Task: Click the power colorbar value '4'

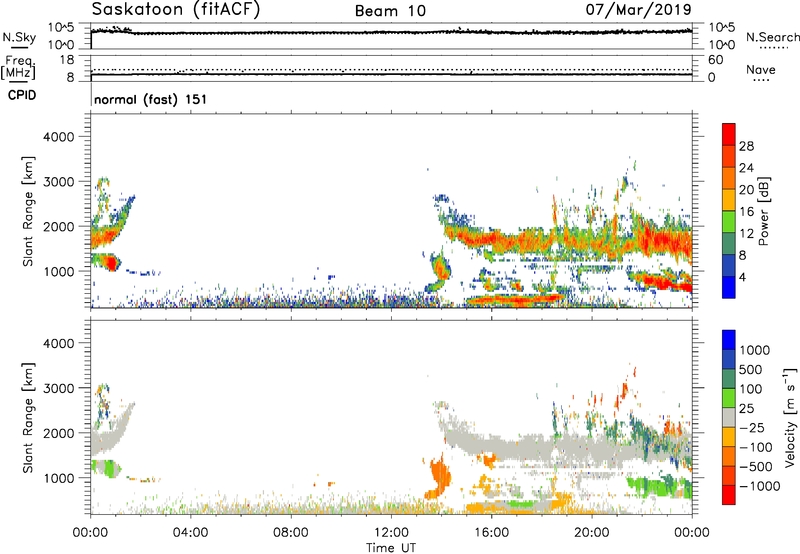Action: point(742,278)
